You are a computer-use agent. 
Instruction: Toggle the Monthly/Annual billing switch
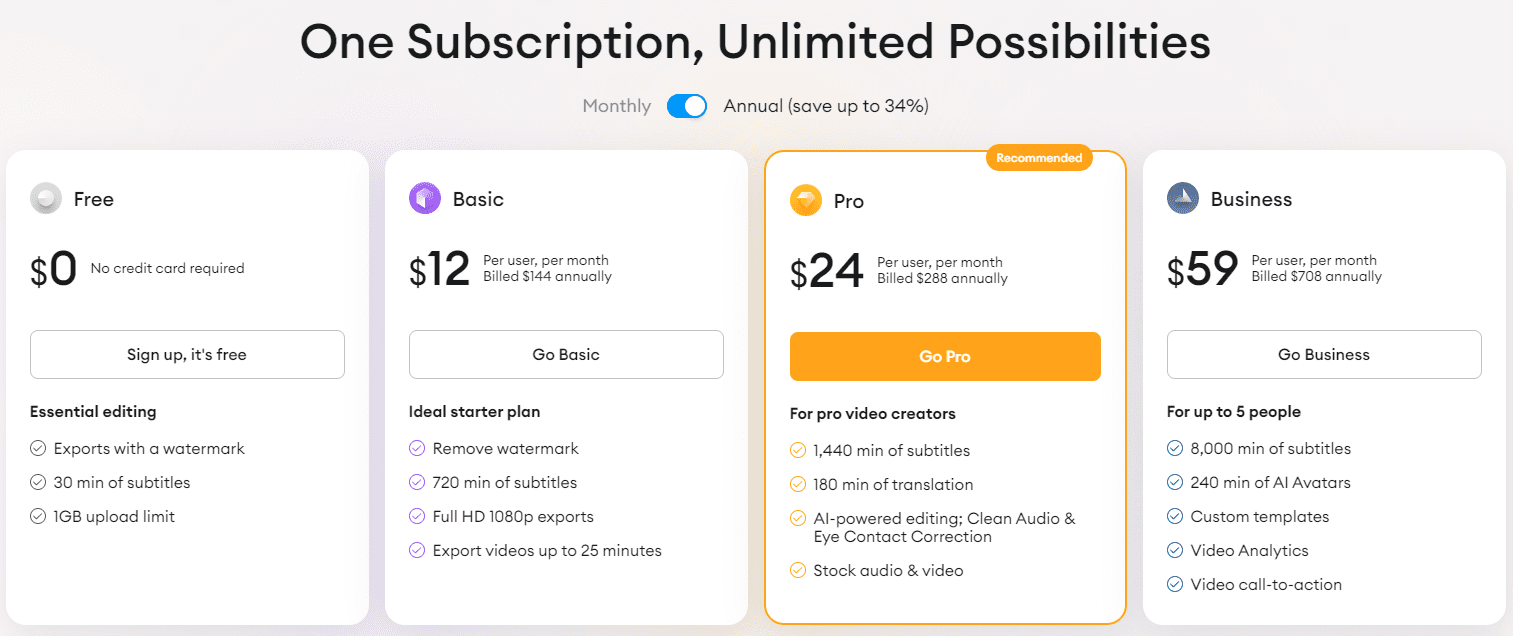(x=687, y=106)
